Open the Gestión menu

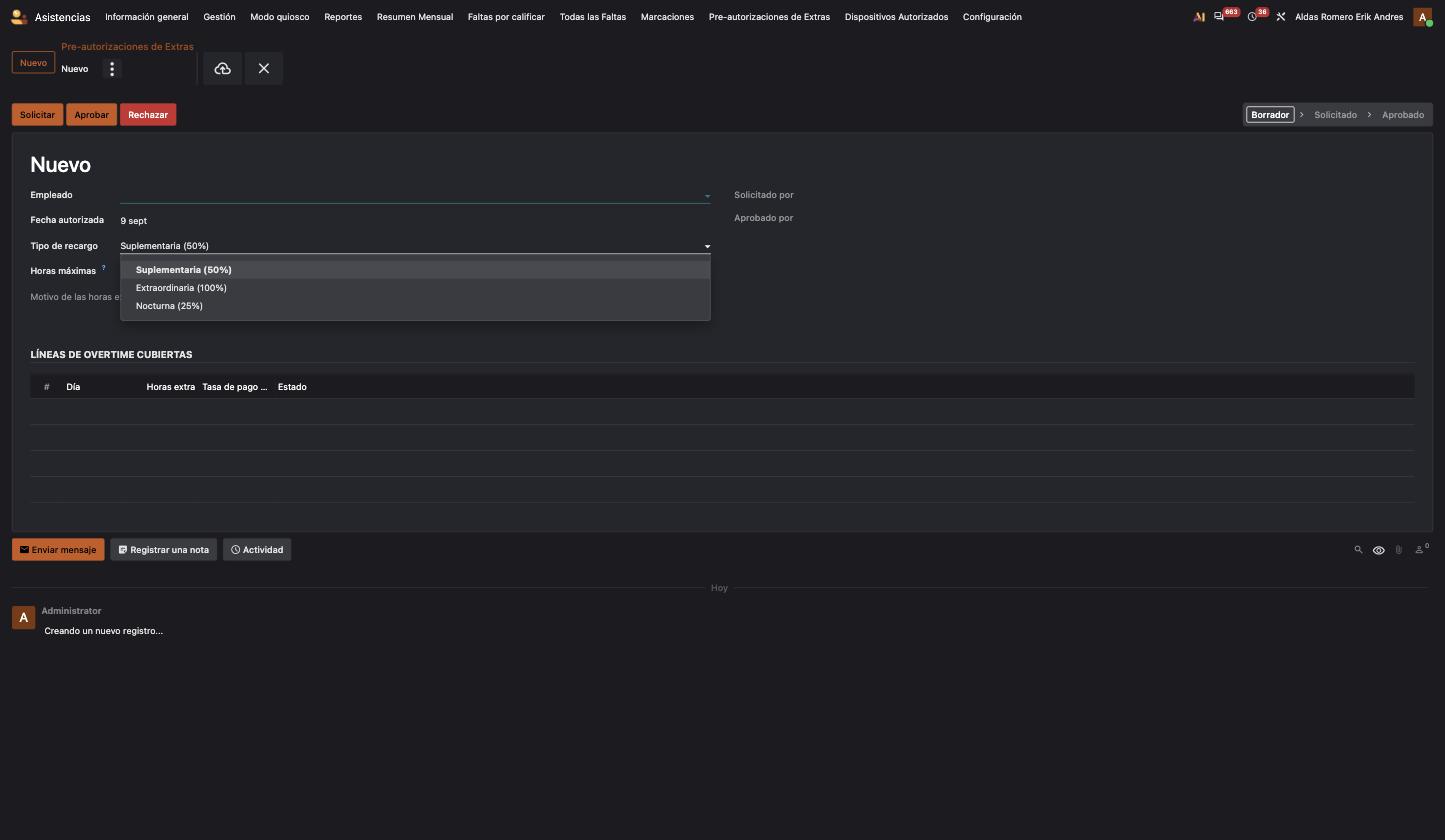coord(219,17)
